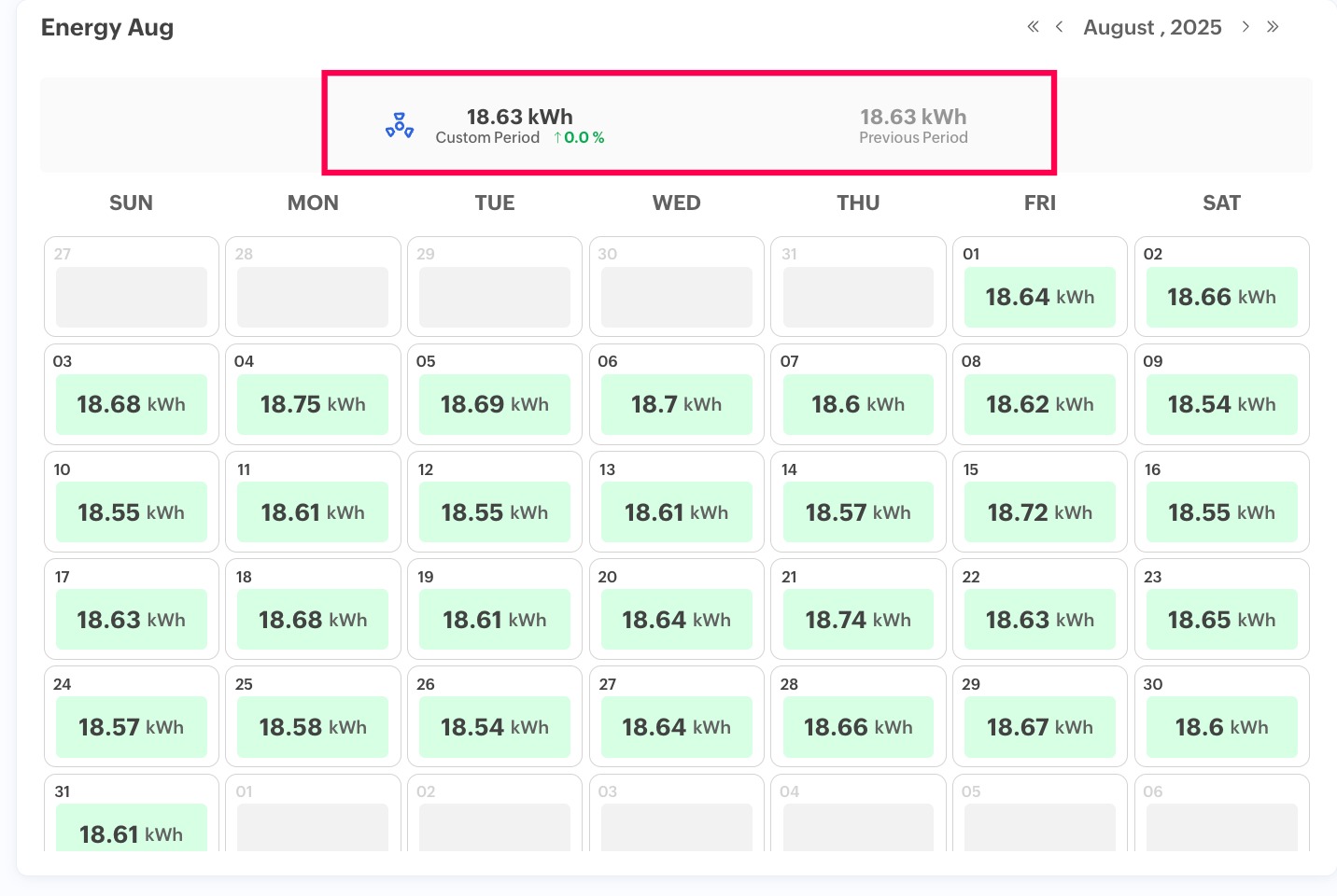Jump to next year with double-right chevron
This screenshot has height=896, width=1337.
(x=1273, y=27)
